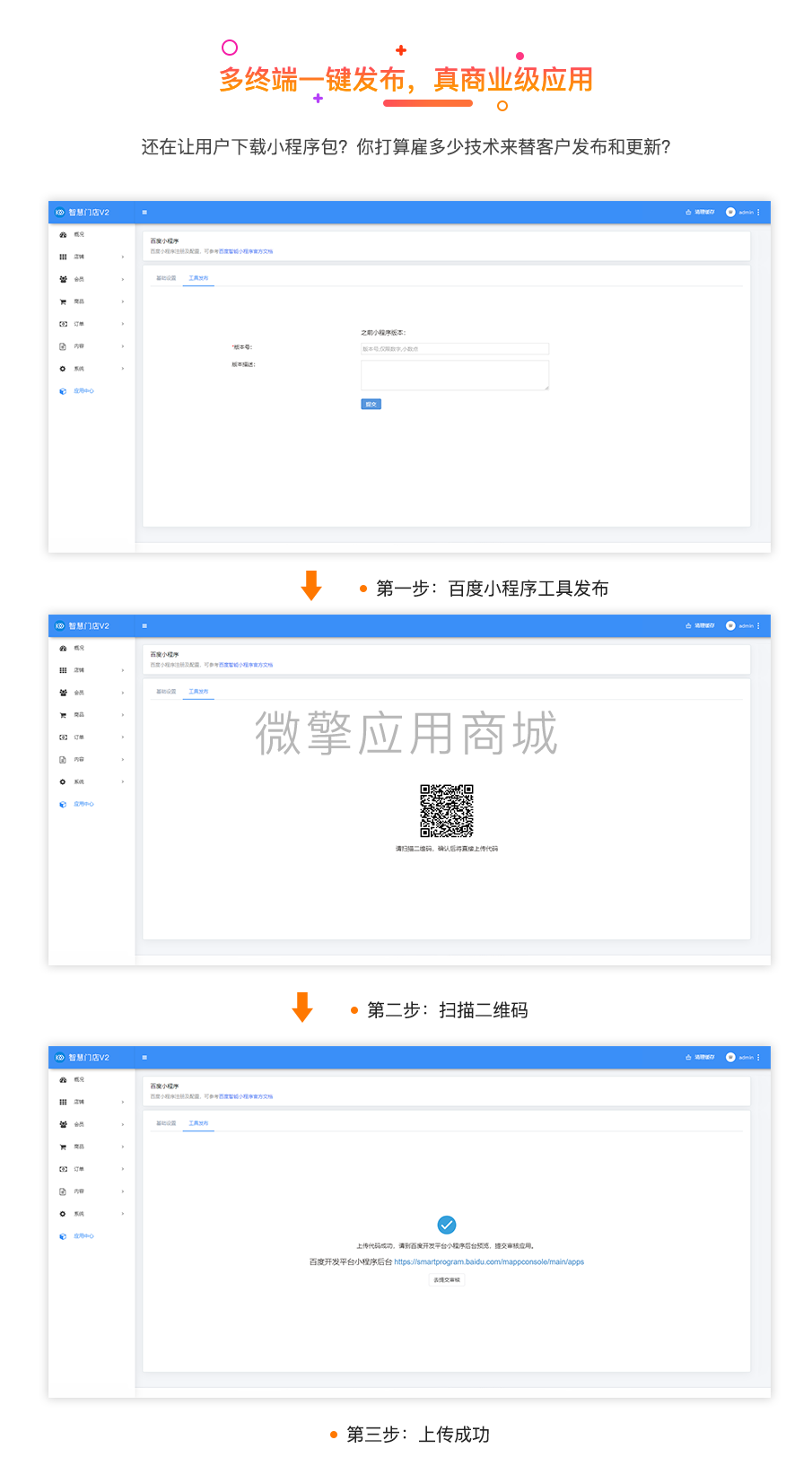Expand the 内容 chevron in the QR code screen
Image resolution: width=812 pixels, height=1466 pixels.
pyautogui.click(x=123, y=760)
